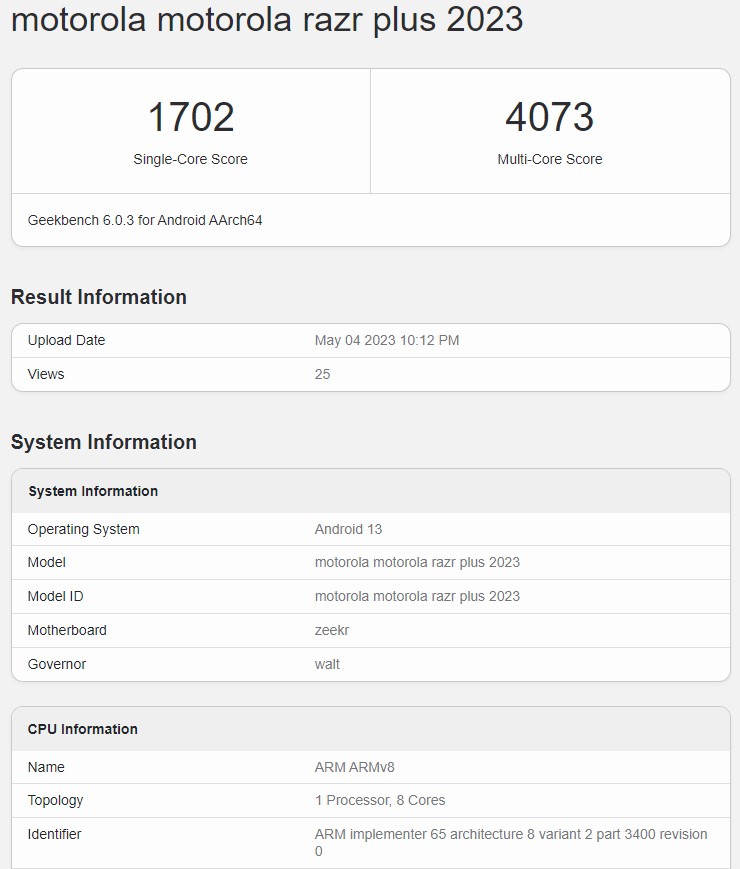Click the topology value "1 Processor, 8 Cores"
This screenshot has height=869, width=740.
380,800
